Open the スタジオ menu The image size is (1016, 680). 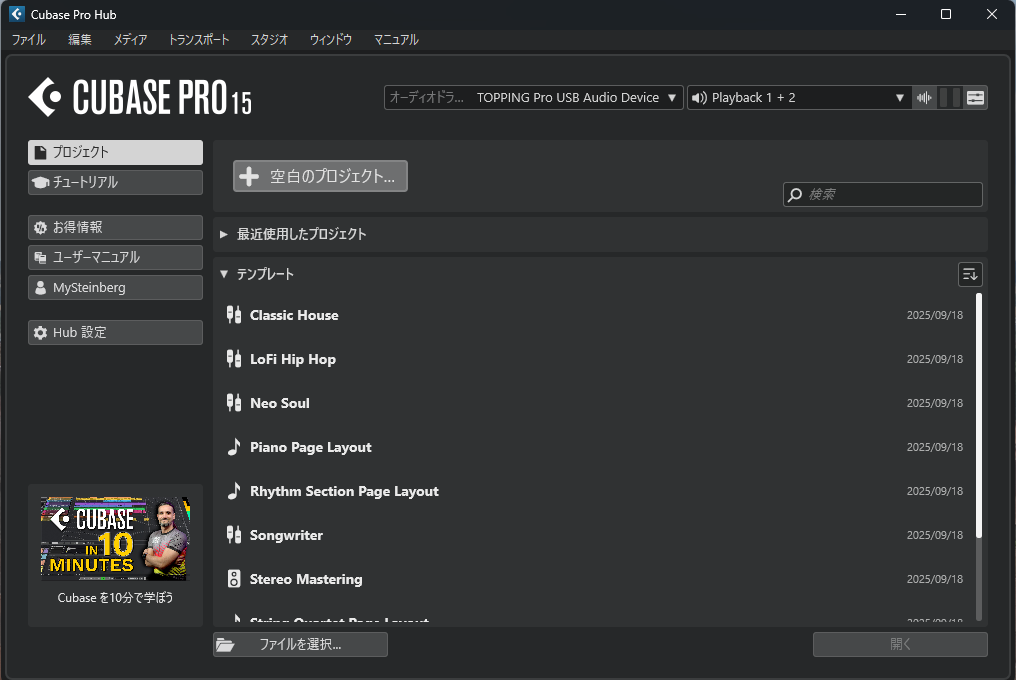[269, 40]
